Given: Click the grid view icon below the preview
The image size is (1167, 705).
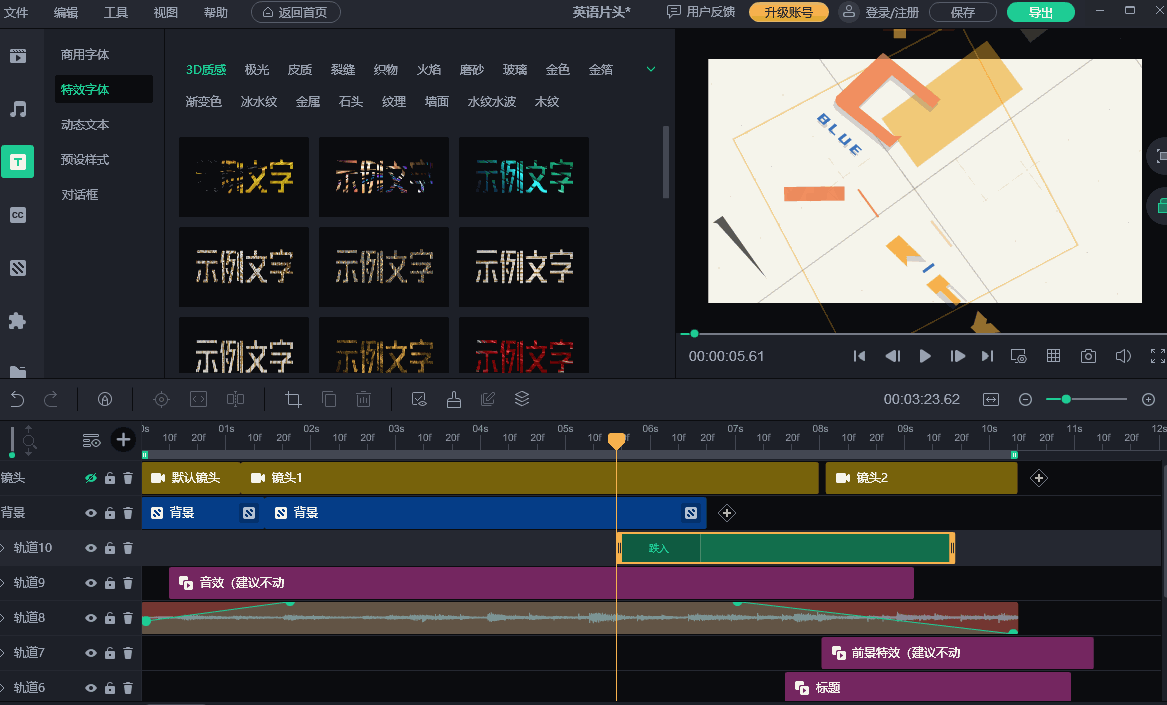Looking at the screenshot, I should 1053,355.
